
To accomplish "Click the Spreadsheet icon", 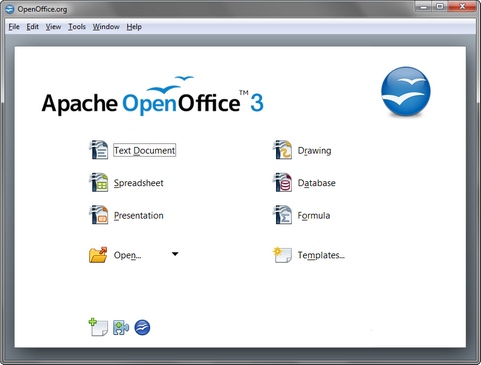I will (x=98, y=182).
